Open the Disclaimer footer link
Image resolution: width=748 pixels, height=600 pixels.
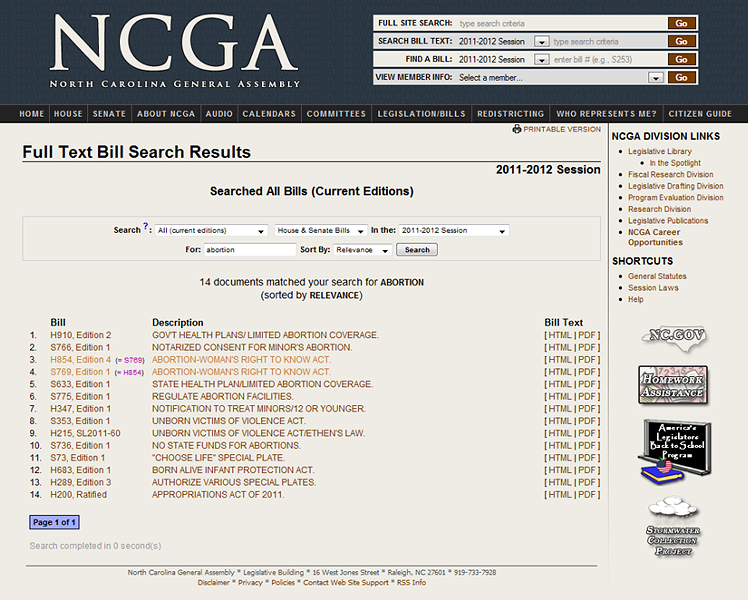tap(214, 583)
